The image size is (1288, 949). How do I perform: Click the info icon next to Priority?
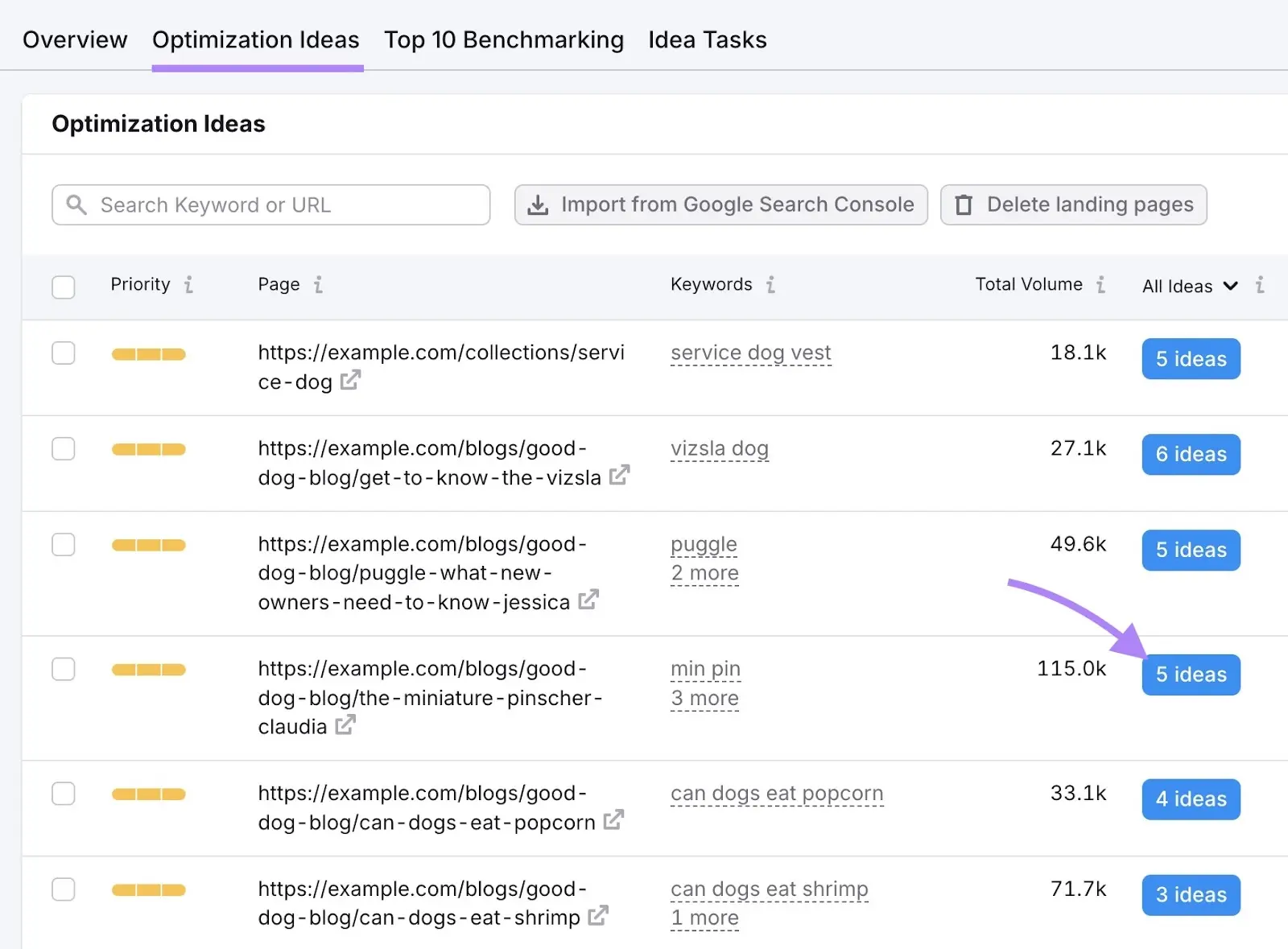pos(188,284)
